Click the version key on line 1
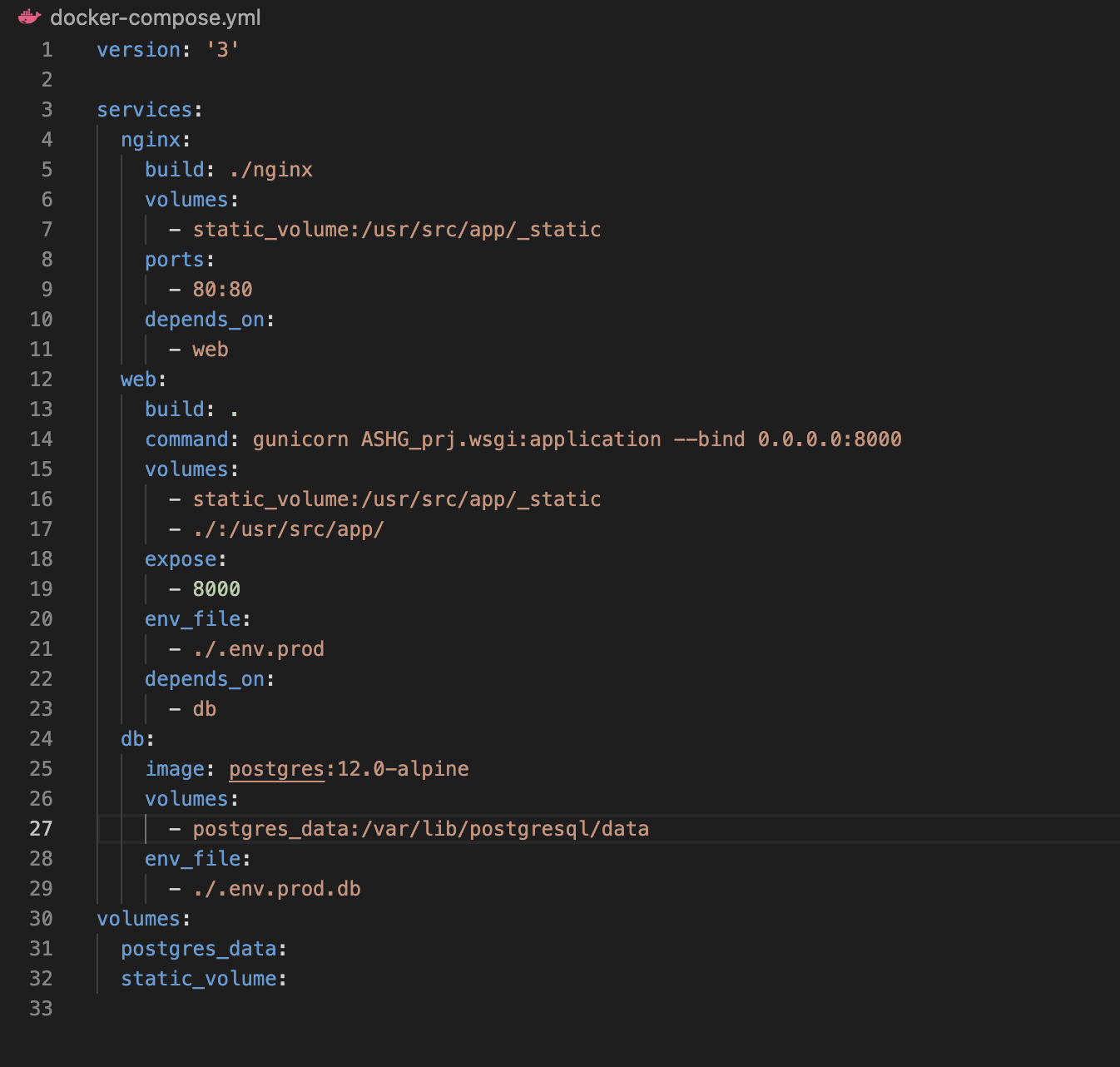 [138, 50]
